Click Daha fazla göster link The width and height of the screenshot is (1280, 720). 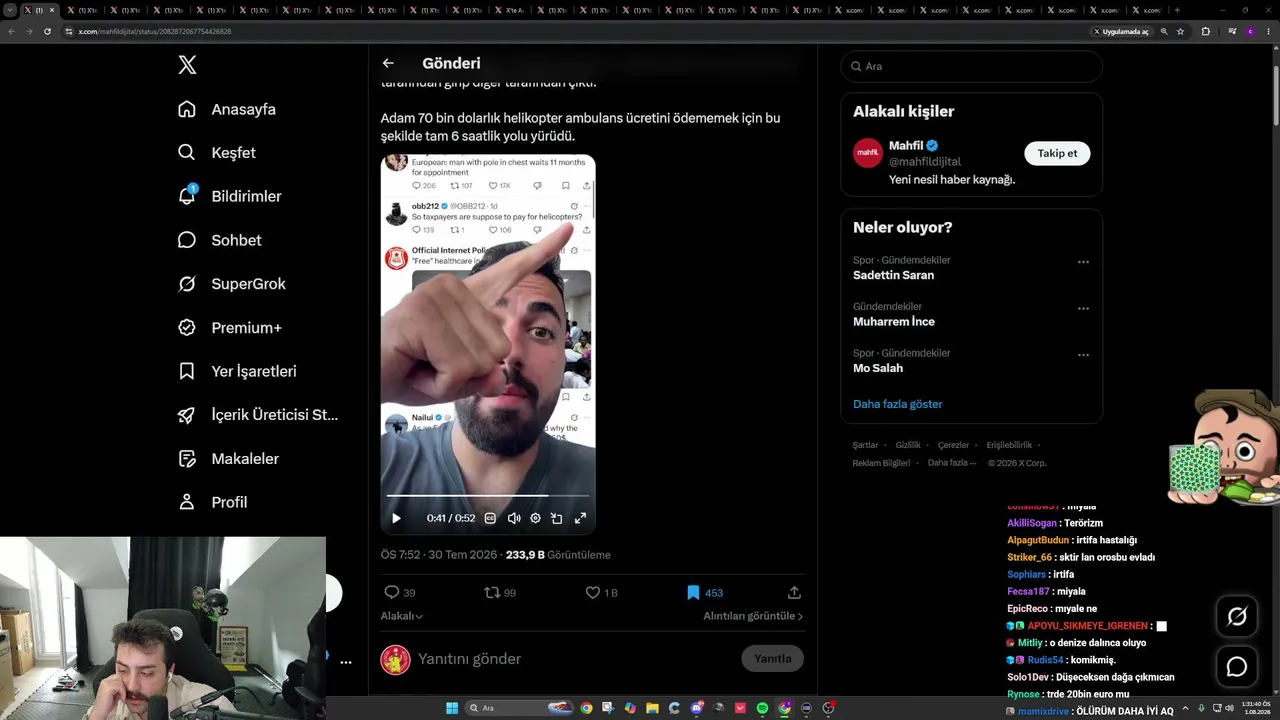(x=898, y=404)
